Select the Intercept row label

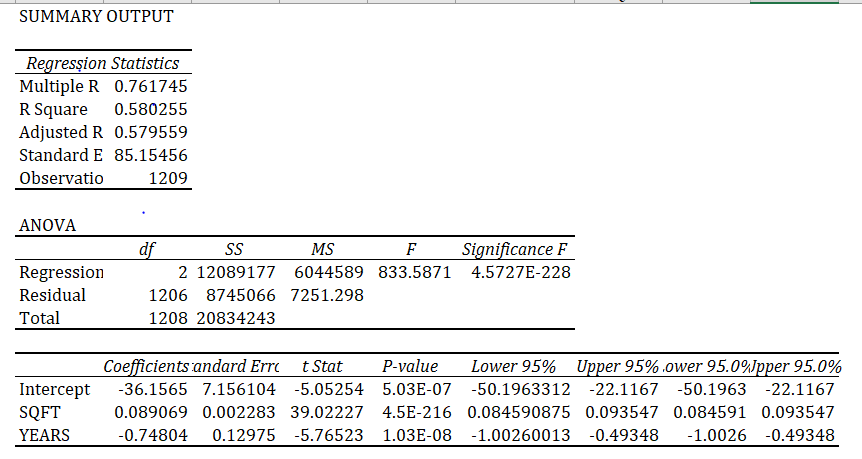click(54, 390)
